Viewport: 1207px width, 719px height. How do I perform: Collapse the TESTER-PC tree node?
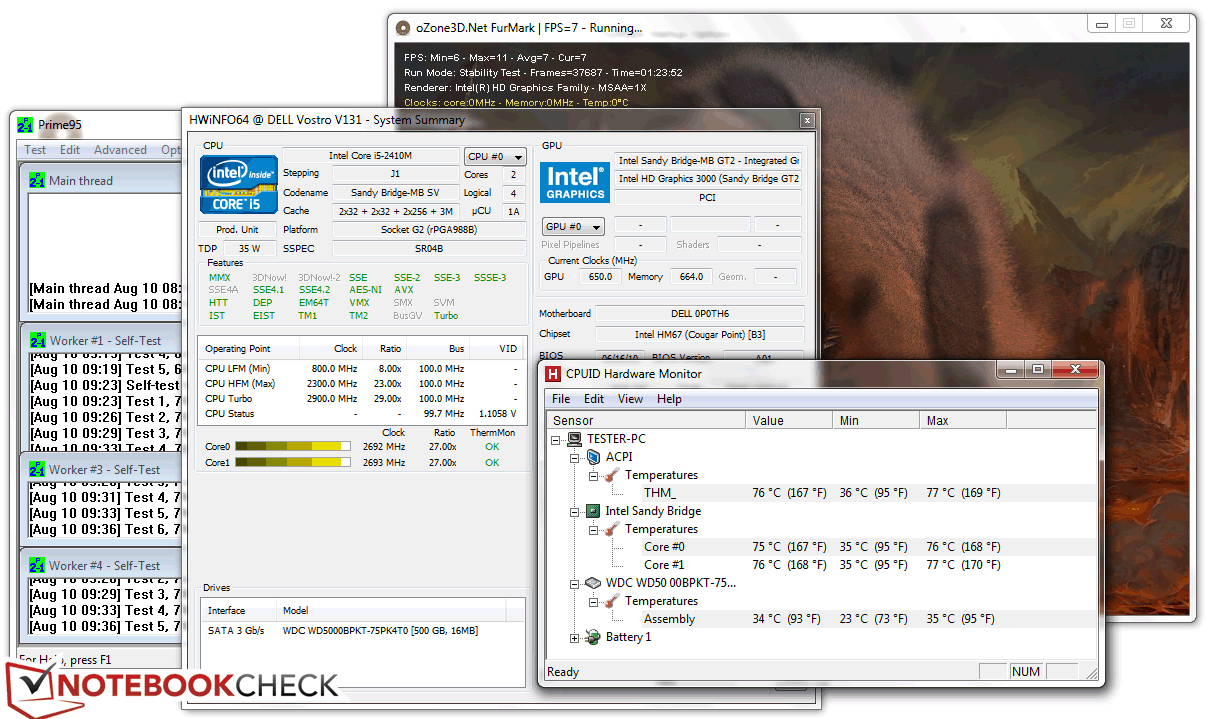557,439
